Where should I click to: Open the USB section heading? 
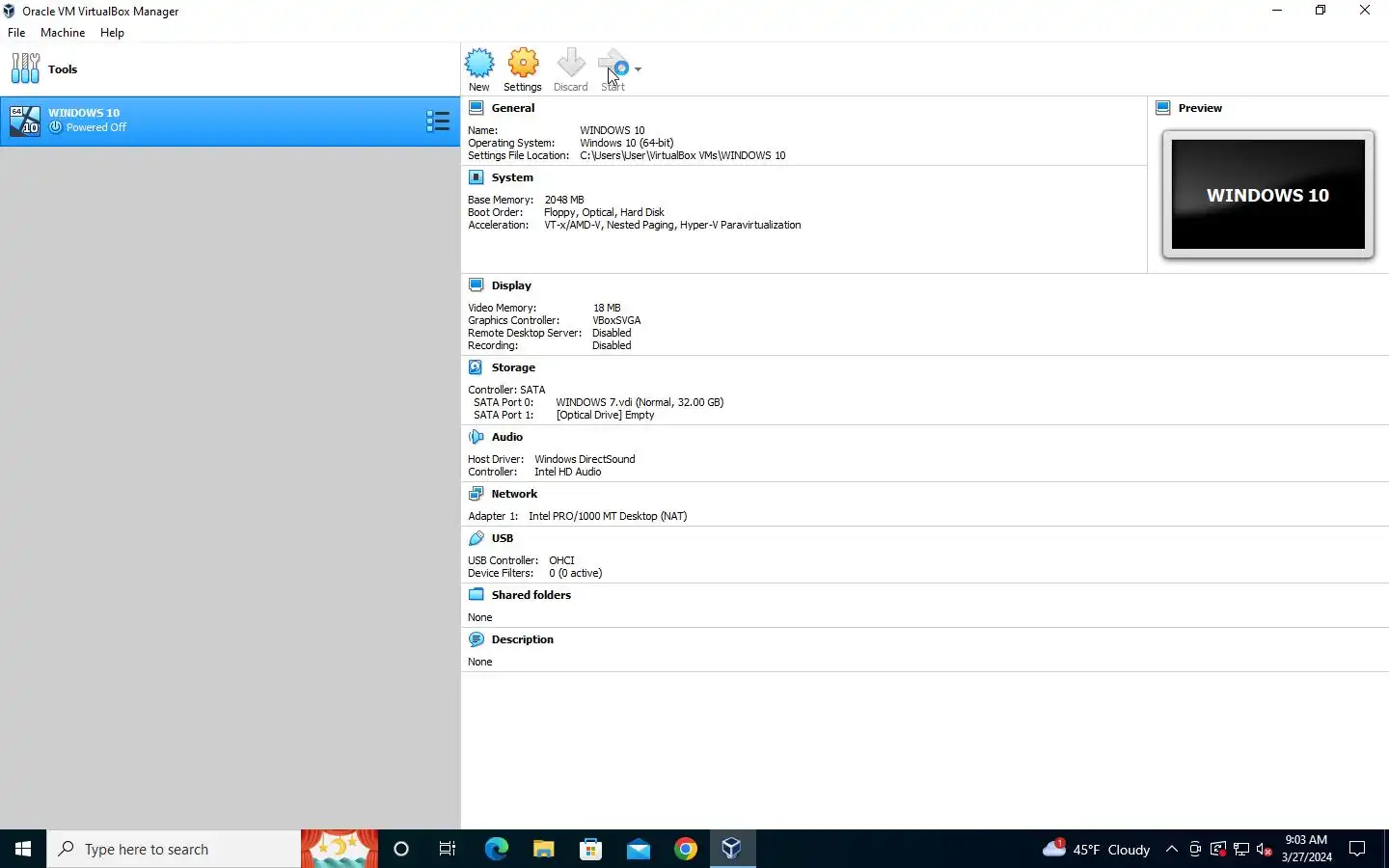click(x=502, y=538)
